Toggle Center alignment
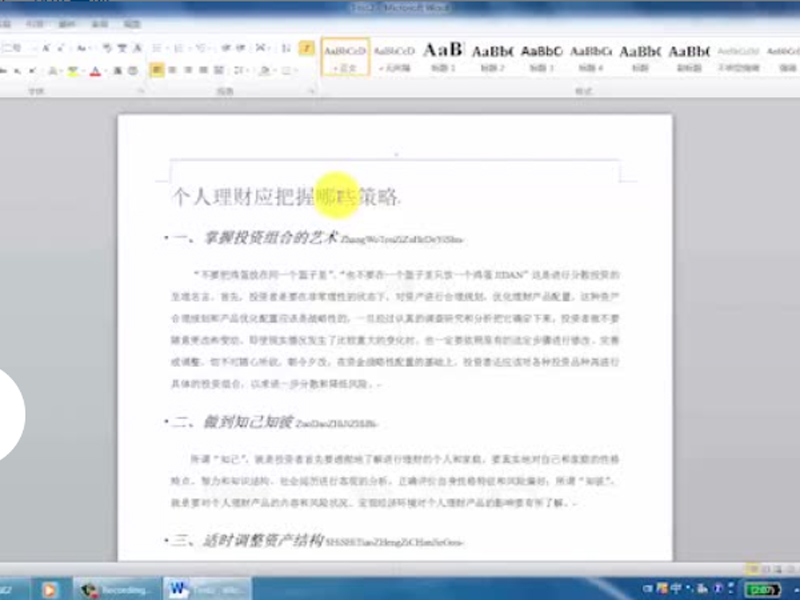The width and height of the screenshot is (800, 600). click(x=172, y=70)
